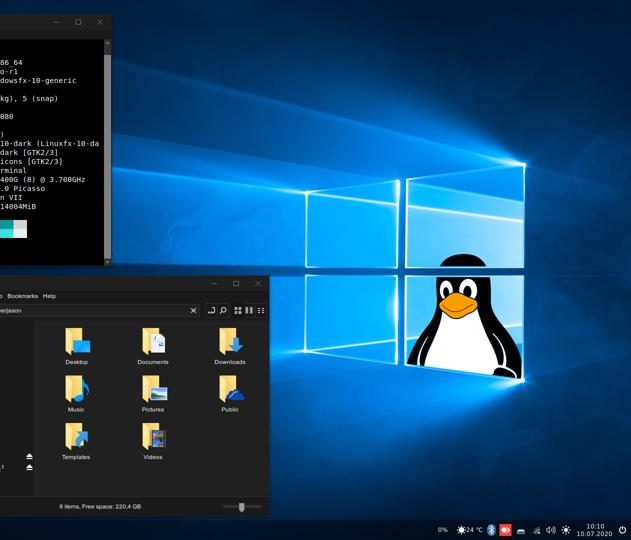Click the Bluetooth tray icon

[x=491, y=530]
